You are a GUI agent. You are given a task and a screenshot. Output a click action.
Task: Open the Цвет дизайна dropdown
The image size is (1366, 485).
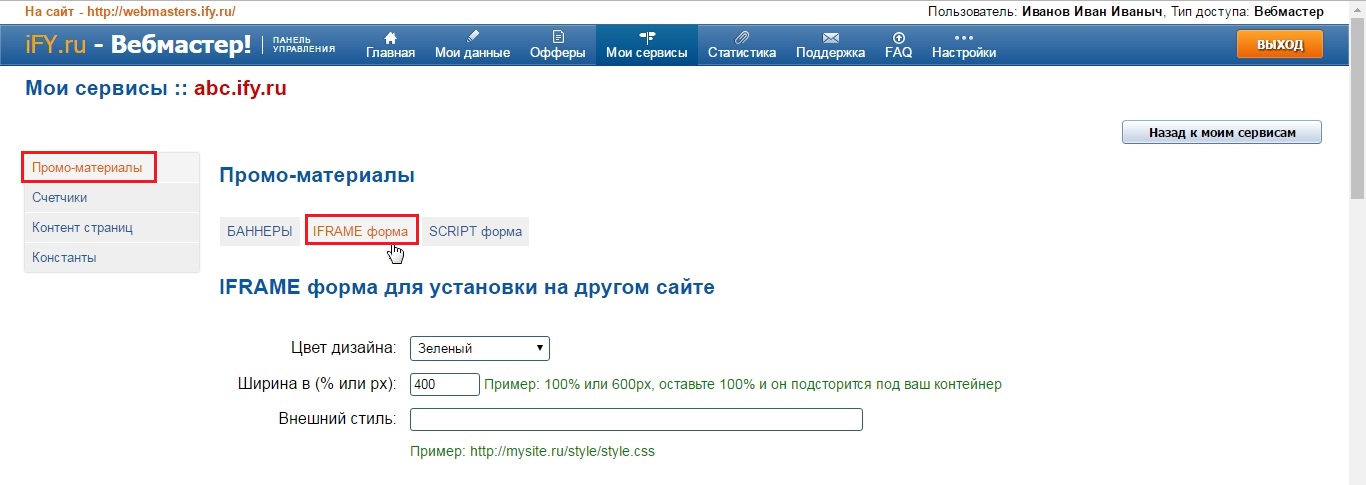[480, 348]
